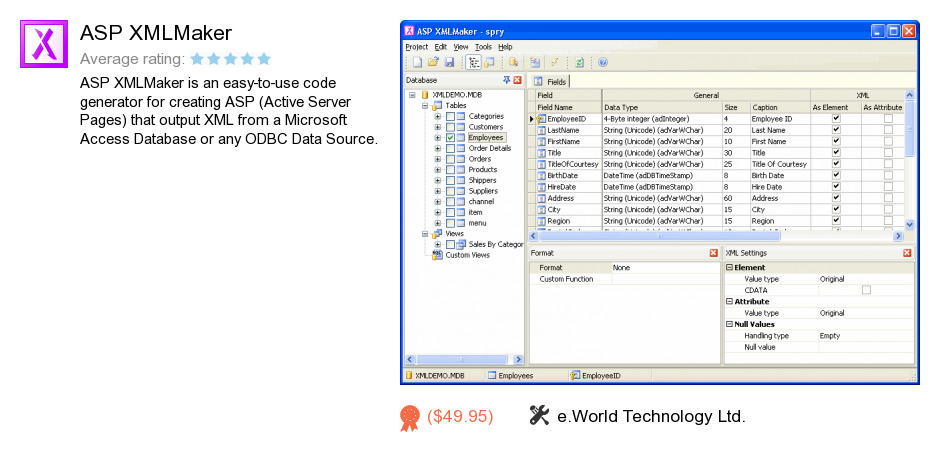Image resolution: width=940 pixels, height=462 pixels.
Task: Select the Employees table in tree
Action: click(x=486, y=138)
